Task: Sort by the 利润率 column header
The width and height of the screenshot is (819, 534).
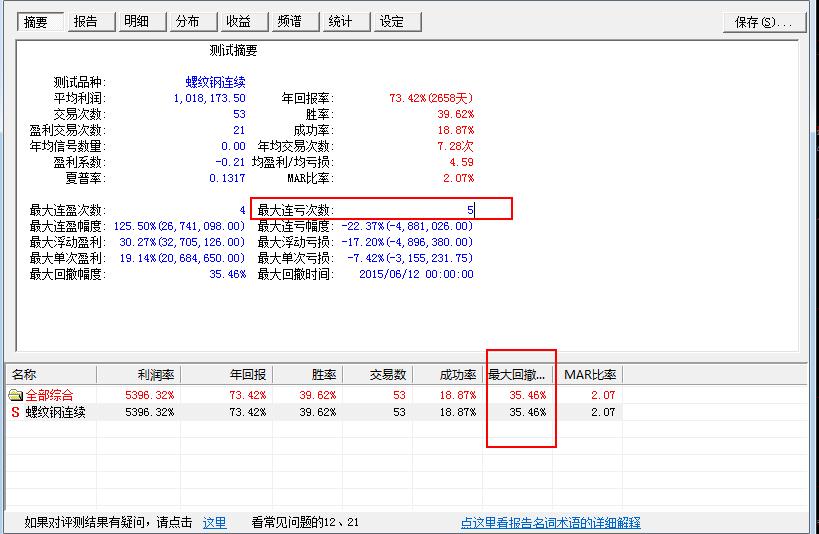Action: click(138, 375)
